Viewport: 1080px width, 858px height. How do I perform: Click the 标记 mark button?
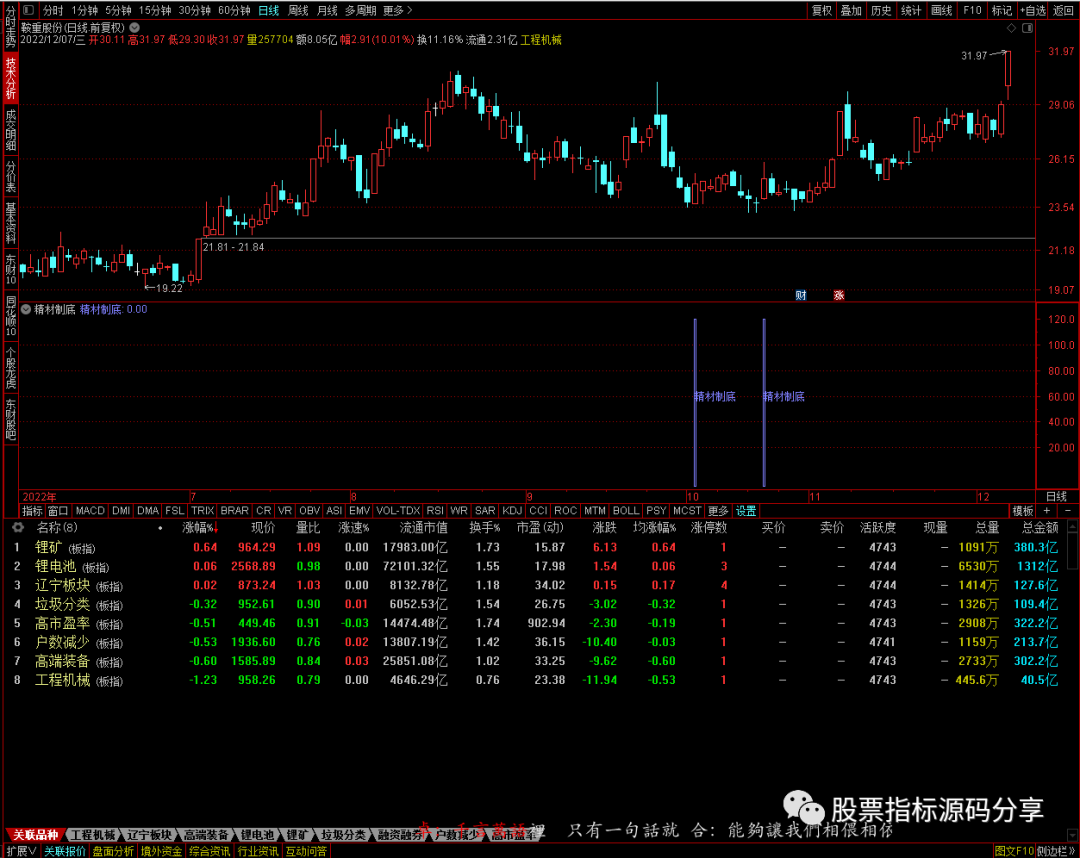1001,10
